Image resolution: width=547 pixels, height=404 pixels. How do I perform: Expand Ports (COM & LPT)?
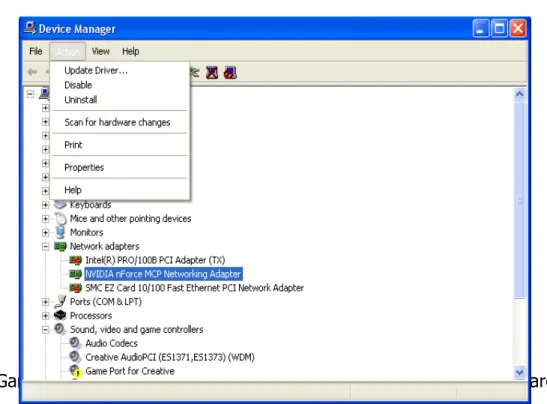click(45, 302)
